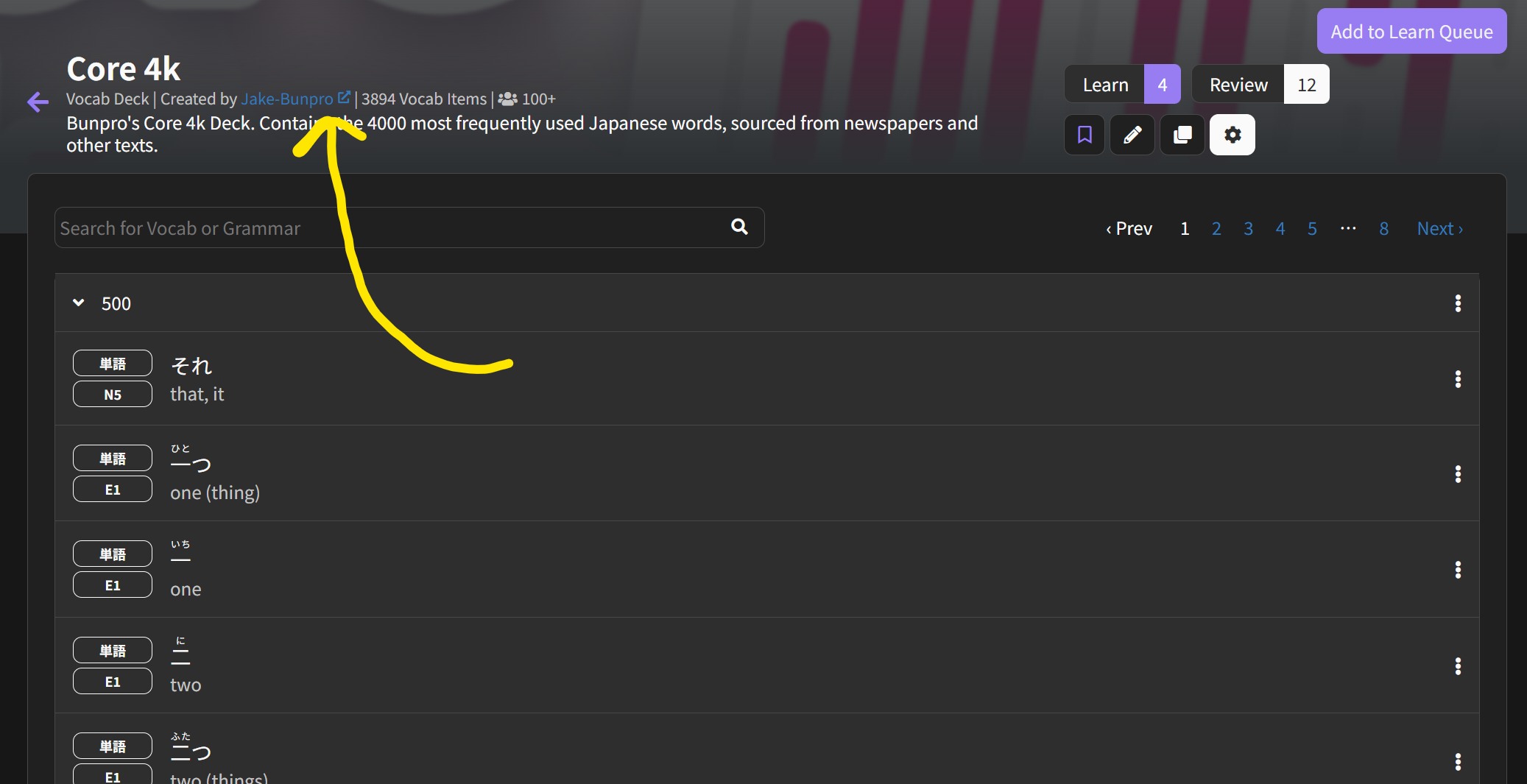Click the duplicate deck copy icon
The height and width of the screenshot is (784, 1527).
click(1182, 135)
